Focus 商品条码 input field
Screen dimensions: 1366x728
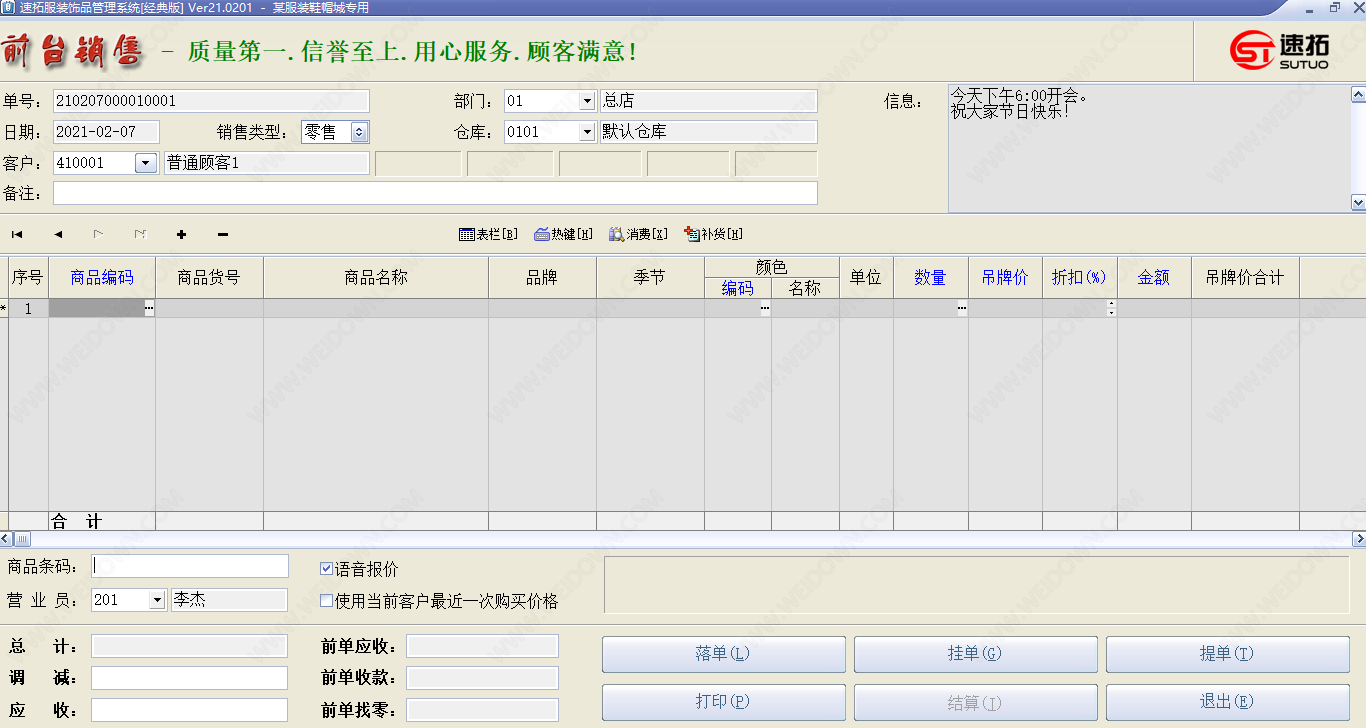coord(190,566)
